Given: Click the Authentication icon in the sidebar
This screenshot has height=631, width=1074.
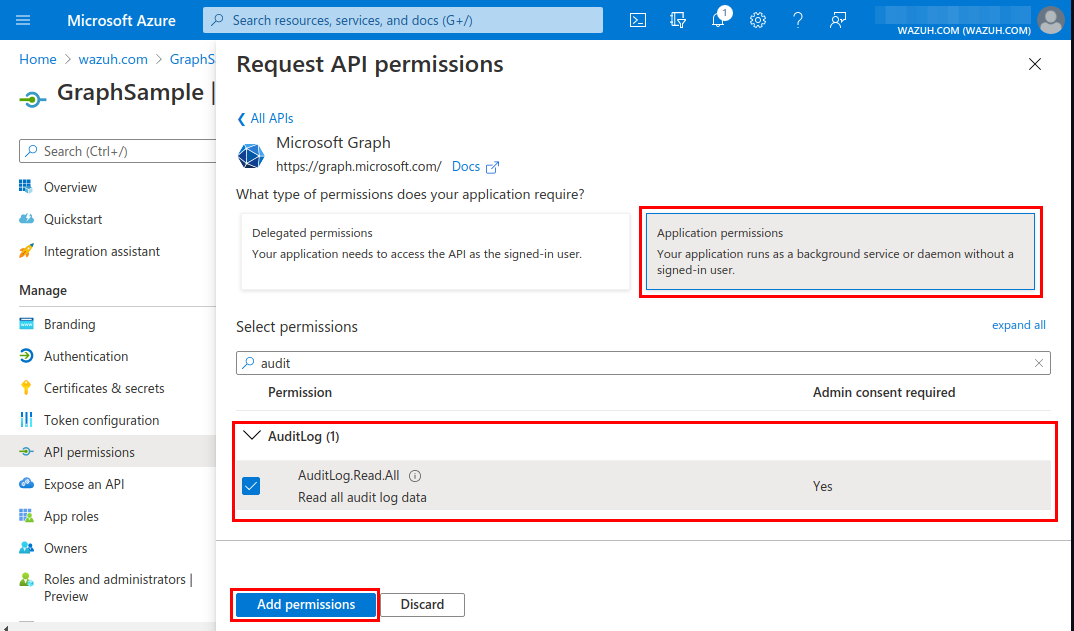Looking at the screenshot, I should tap(26, 356).
